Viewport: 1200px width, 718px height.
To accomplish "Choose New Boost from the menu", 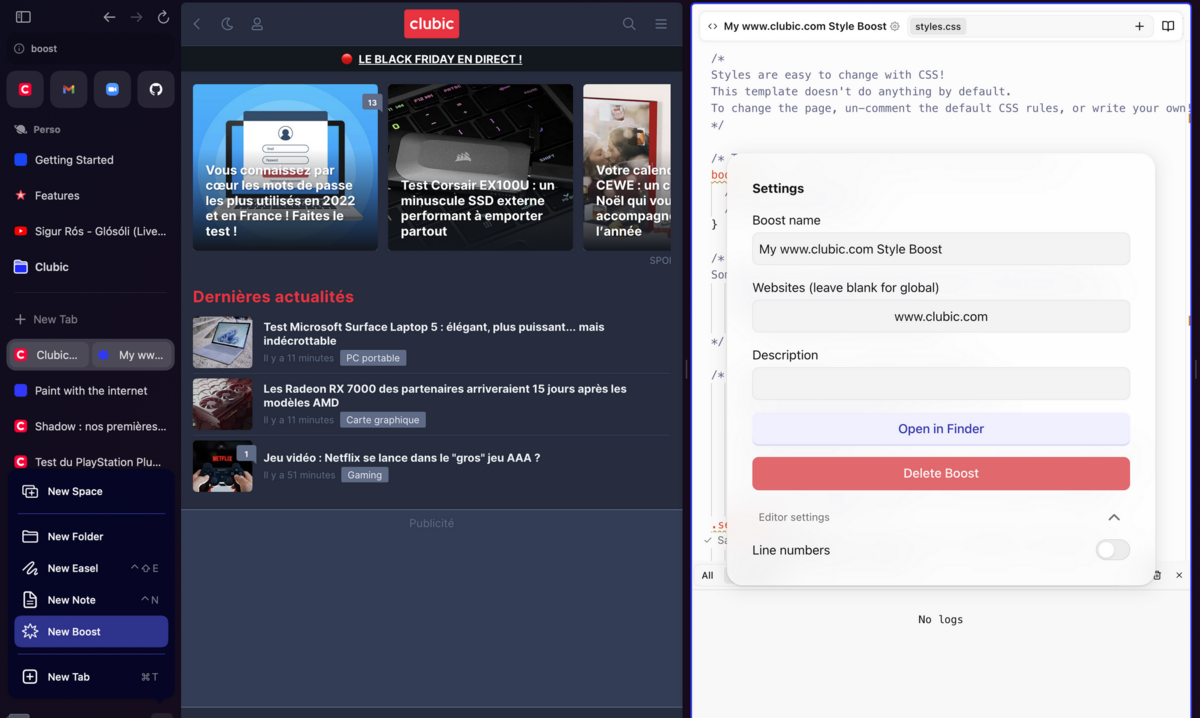I will pos(91,632).
